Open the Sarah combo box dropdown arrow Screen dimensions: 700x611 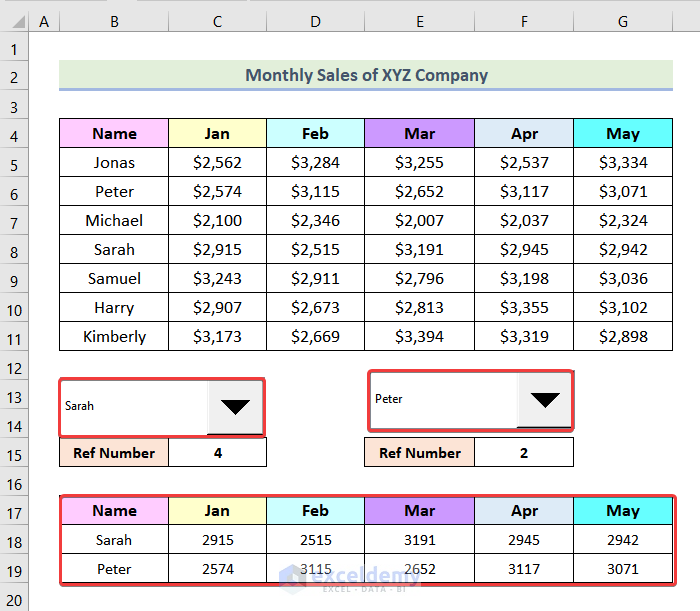tap(235, 407)
